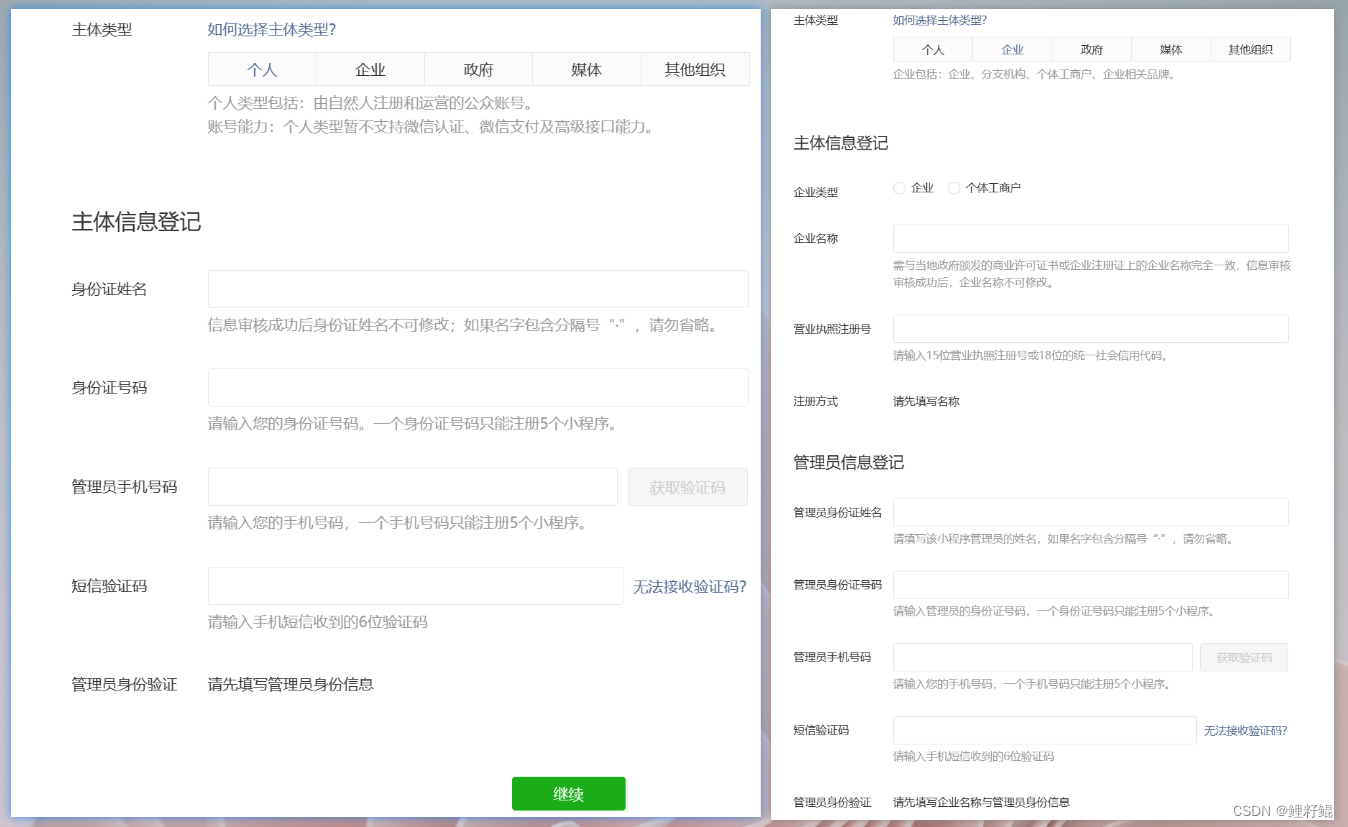The height and width of the screenshot is (827, 1348).
Task: Select 其他组织 tab in the right form
Action: (x=1250, y=50)
